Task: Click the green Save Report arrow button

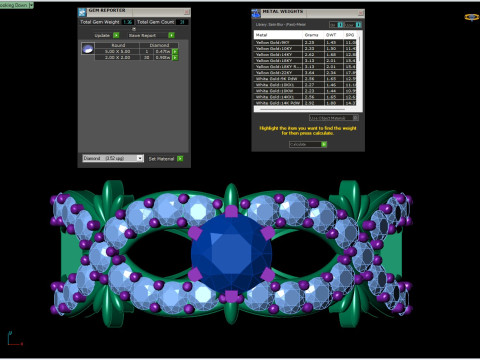Action: click(171, 35)
